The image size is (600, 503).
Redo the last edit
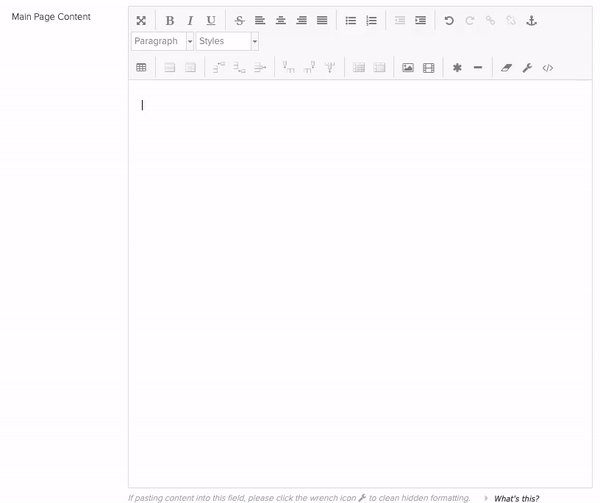point(470,21)
